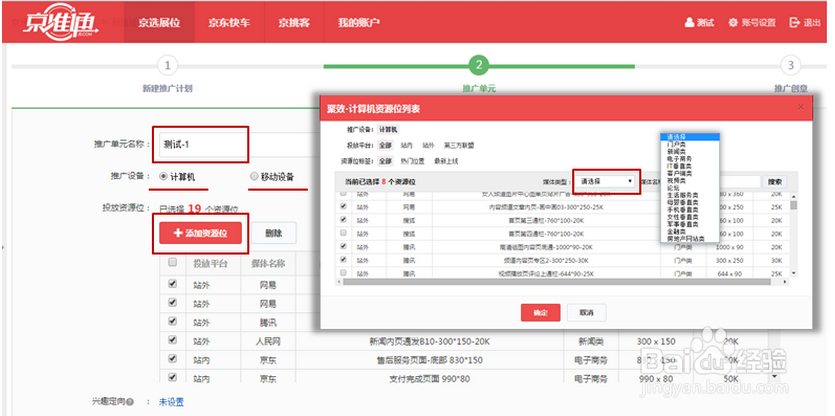Choose 请选择 in dropdown list
Image resolution: width=835 pixels, height=416 pixels.
point(690,137)
